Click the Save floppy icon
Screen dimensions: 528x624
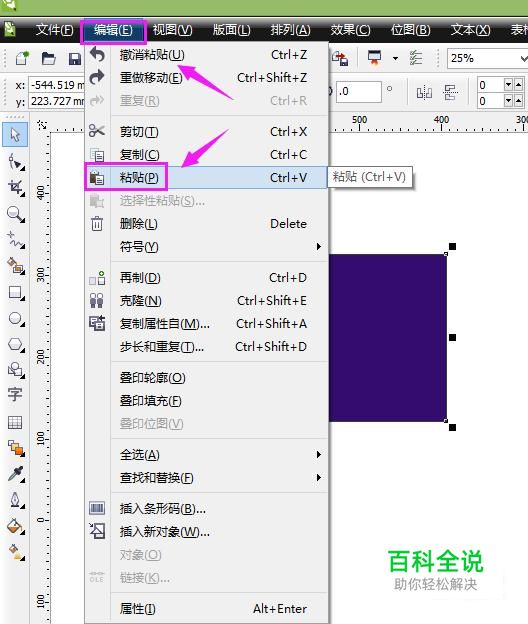tap(75, 59)
